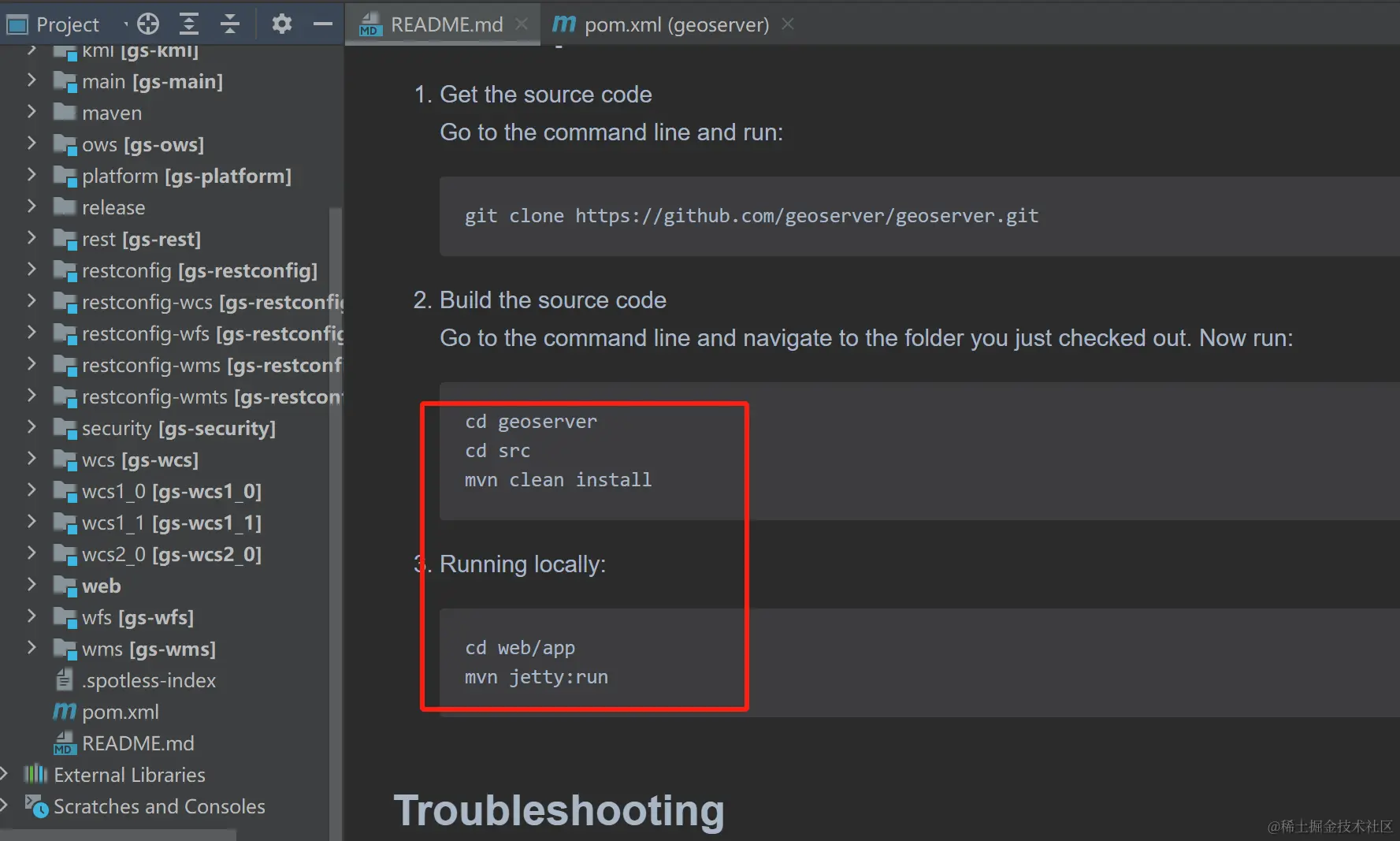The height and width of the screenshot is (841, 1400).
Task: Click the web module folder icon
Action: [65, 586]
